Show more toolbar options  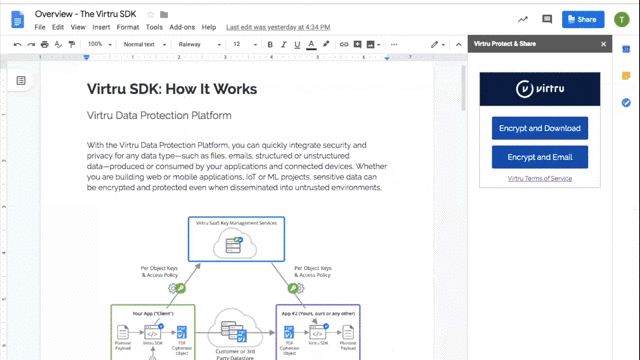[x=394, y=44]
